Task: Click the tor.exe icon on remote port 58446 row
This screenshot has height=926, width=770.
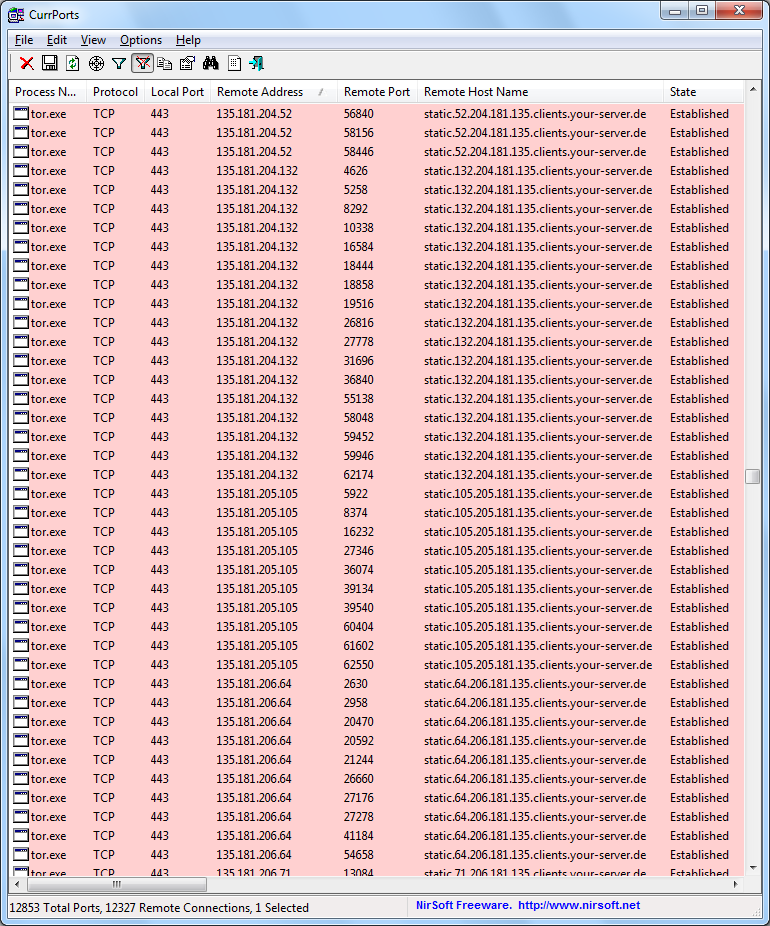Action: pos(21,152)
